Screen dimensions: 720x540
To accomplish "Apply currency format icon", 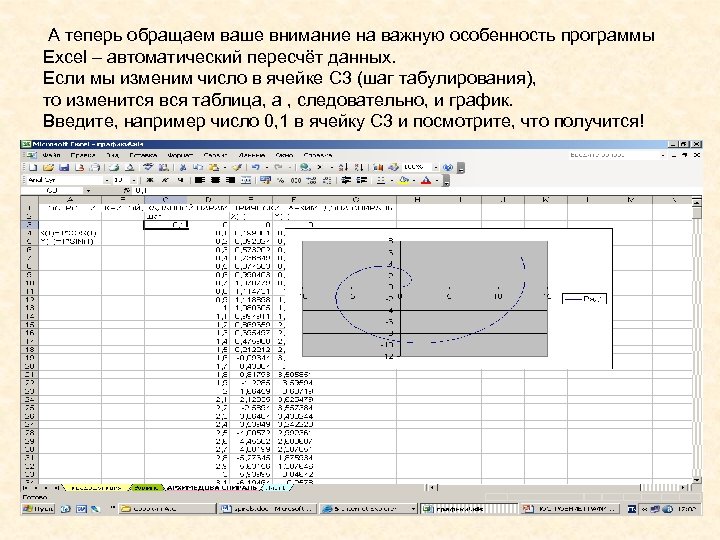I will click(265, 180).
